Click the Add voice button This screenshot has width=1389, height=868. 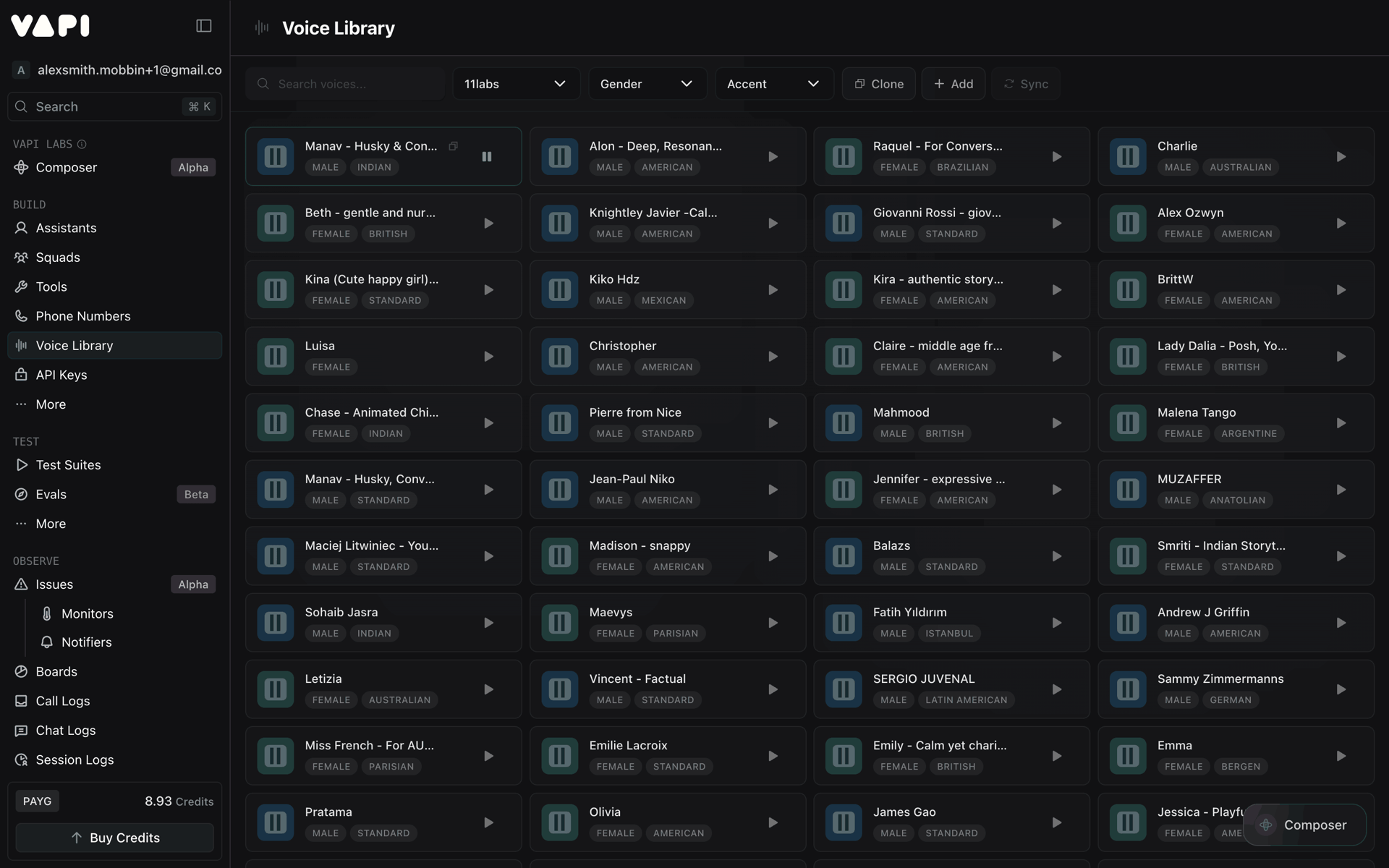click(953, 84)
